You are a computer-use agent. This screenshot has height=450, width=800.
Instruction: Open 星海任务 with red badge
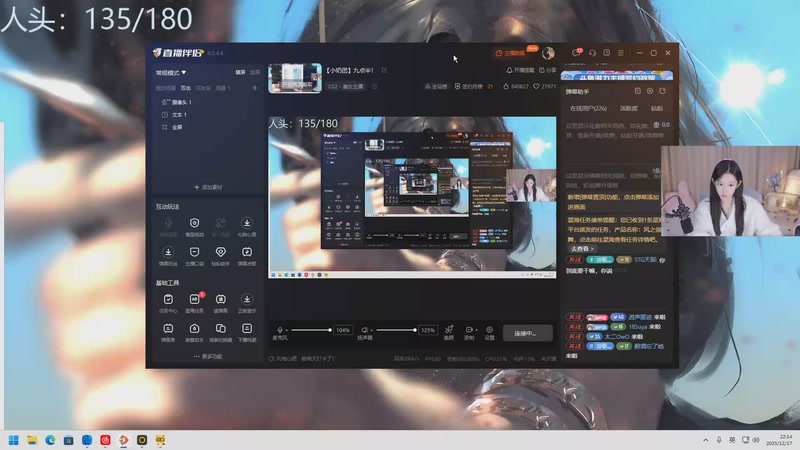(x=194, y=303)
